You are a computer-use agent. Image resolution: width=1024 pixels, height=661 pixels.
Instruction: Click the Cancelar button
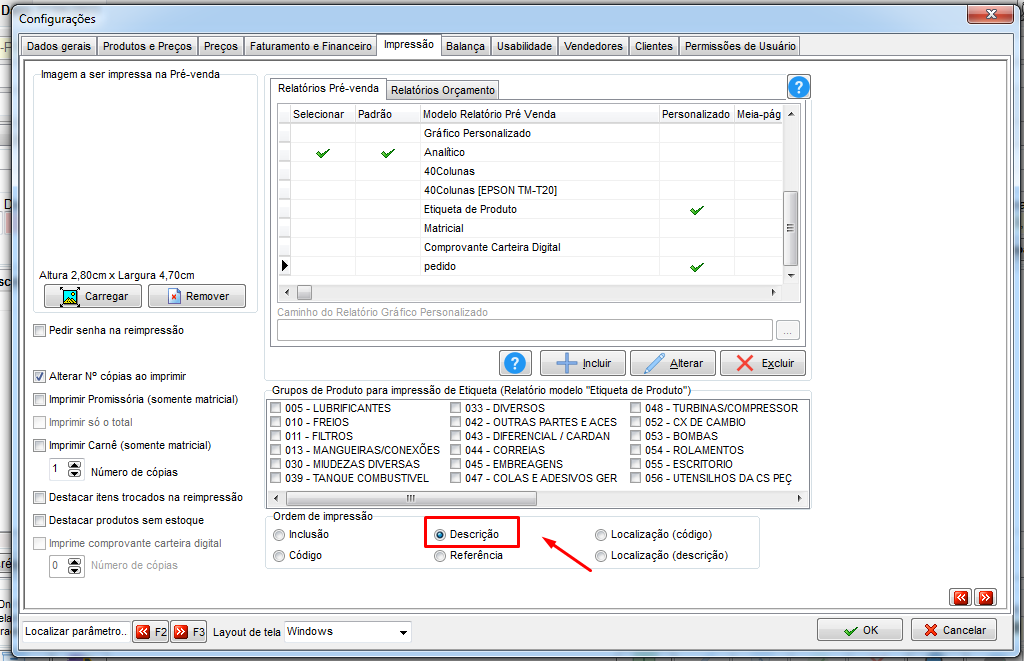[x=953, y=630]
